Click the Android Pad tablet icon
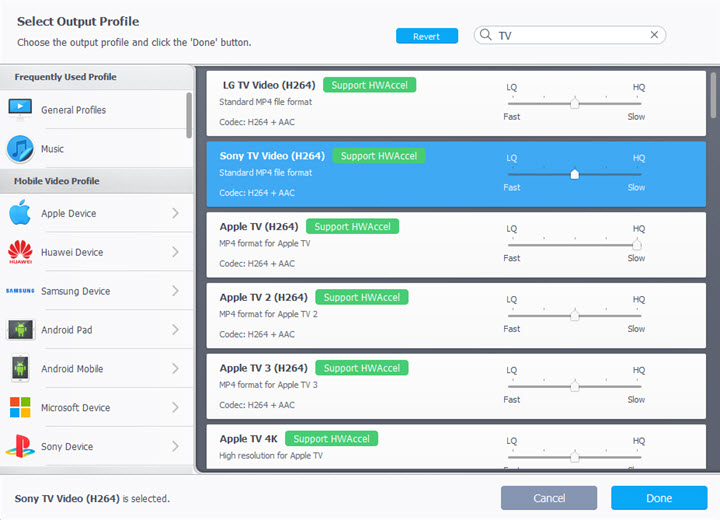This screenshot has height=520, width=720. (20, 329)
